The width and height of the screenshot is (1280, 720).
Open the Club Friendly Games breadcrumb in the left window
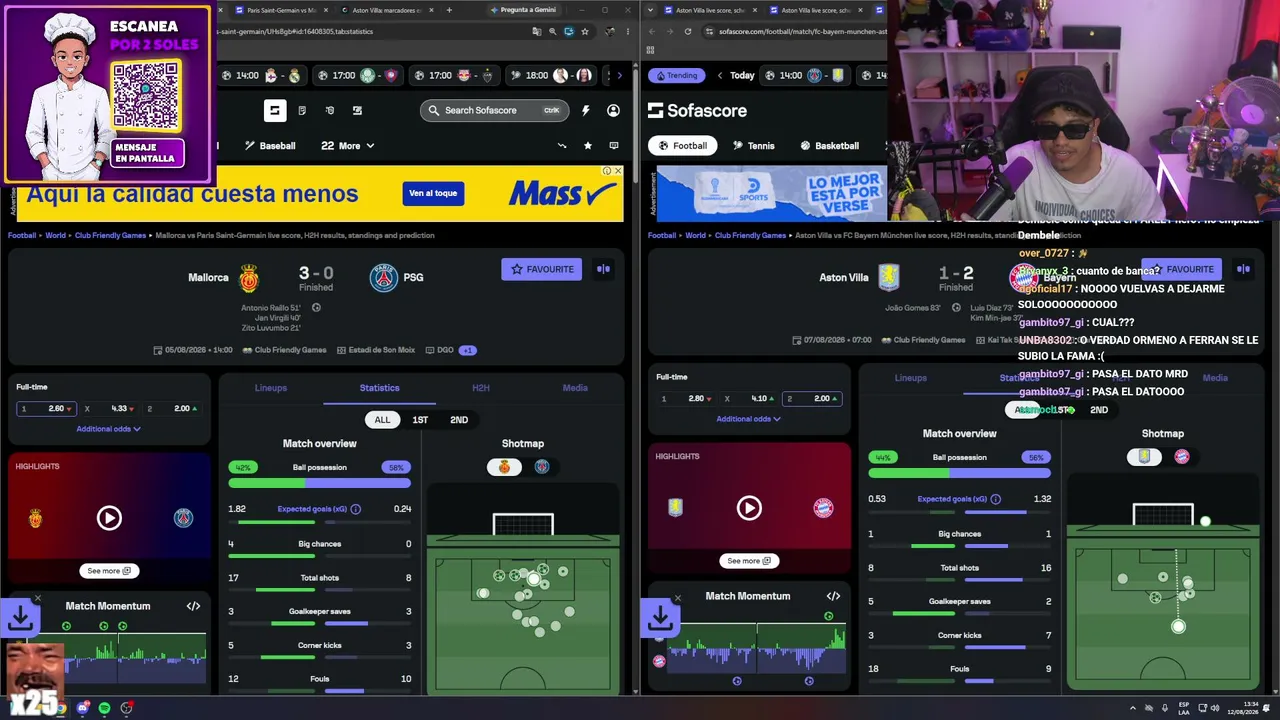(x=110, y=236)
